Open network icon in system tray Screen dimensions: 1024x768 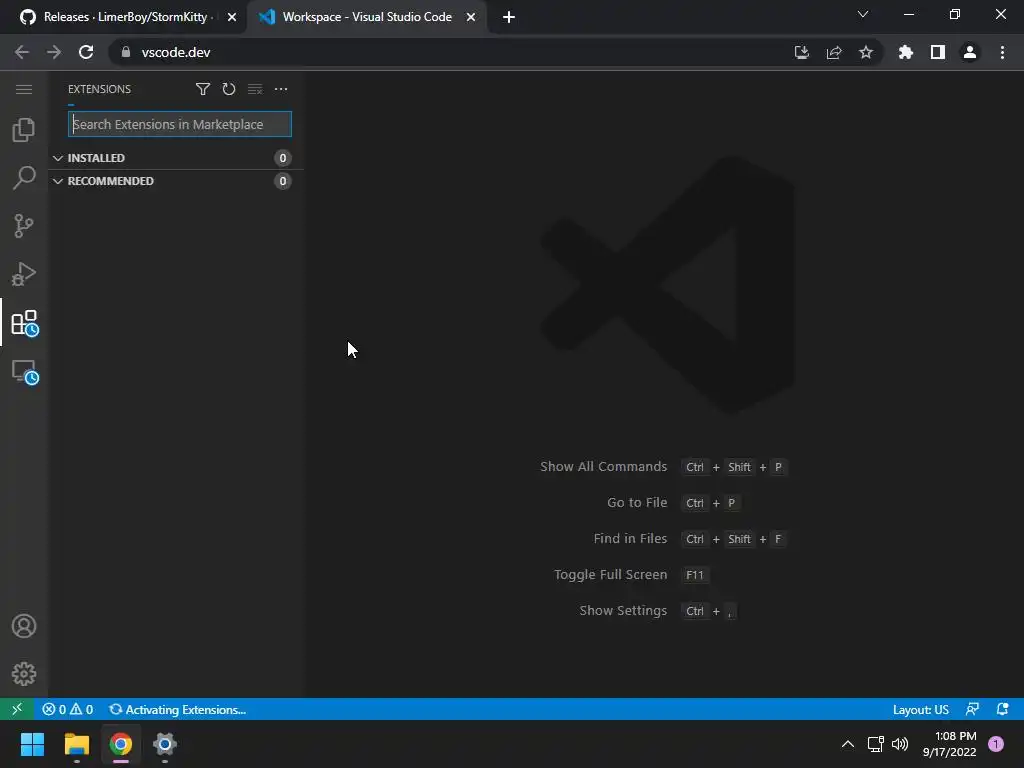pyautogui.click(x=876, y=744)
